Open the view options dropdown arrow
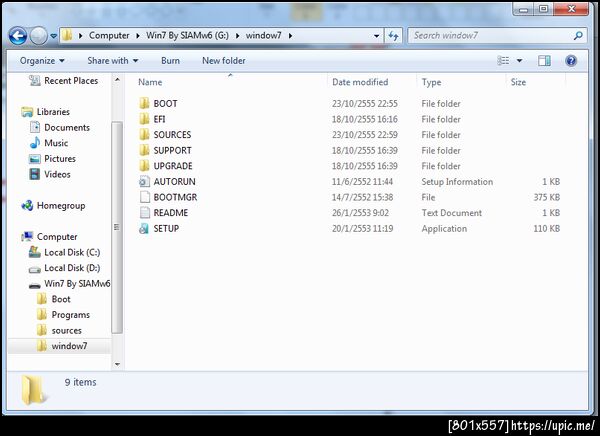The width and height of the screenshot is (600, 436). coord(519,60)
